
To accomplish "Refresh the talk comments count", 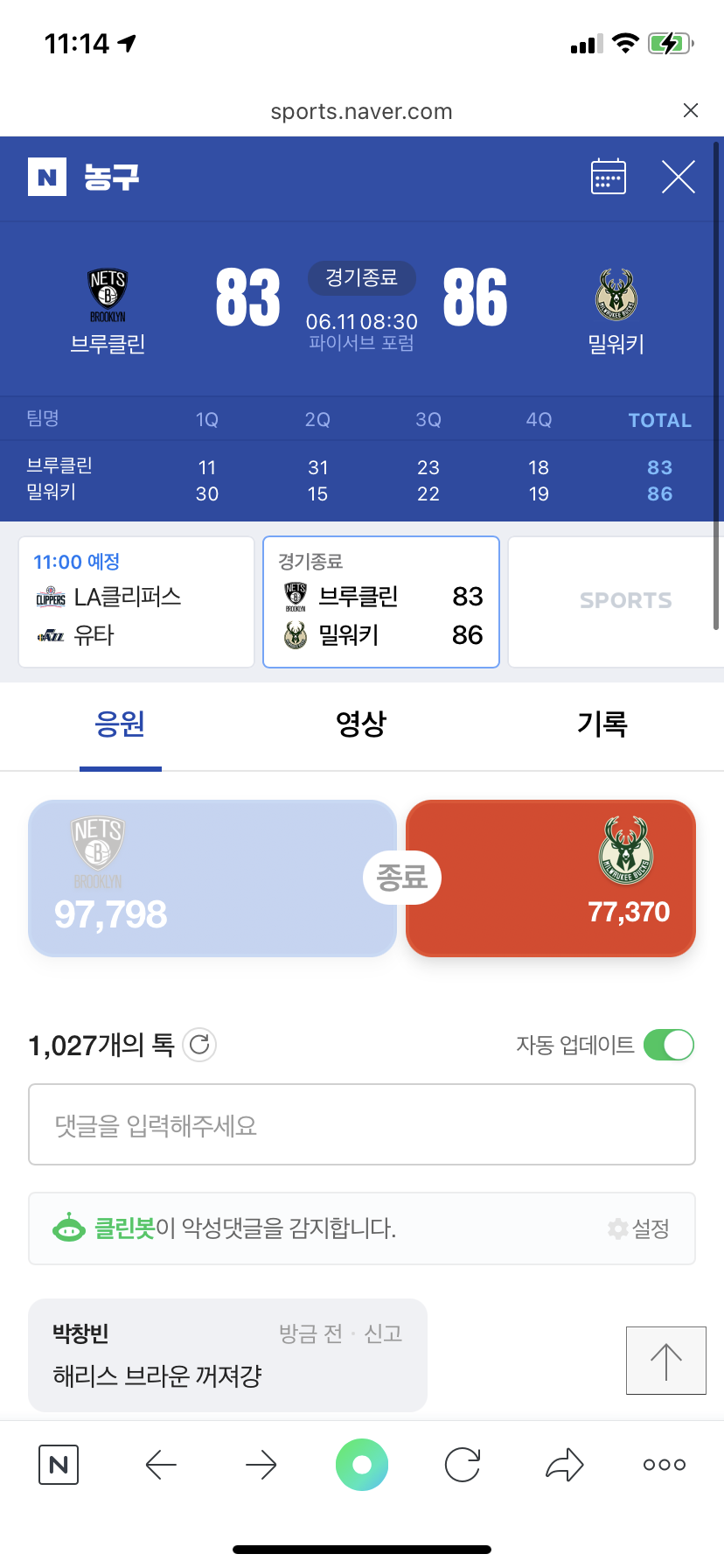I will point(199,1044).
